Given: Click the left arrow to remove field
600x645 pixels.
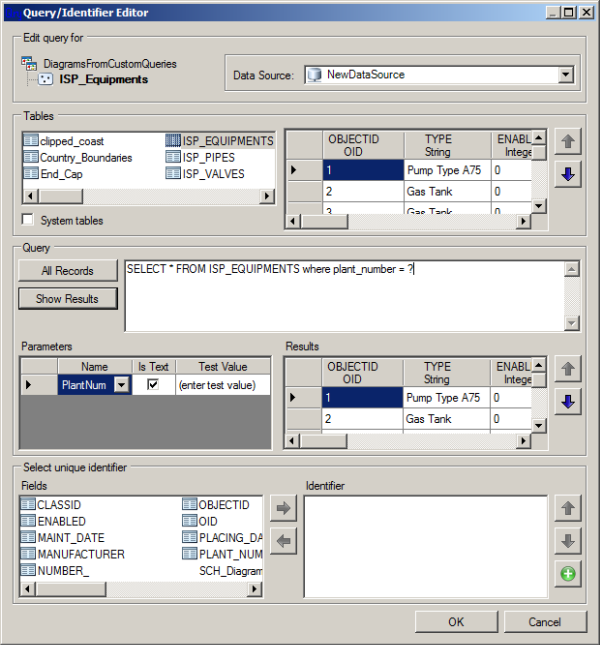Looking at the screenshot, I should [x=282, y=541].
